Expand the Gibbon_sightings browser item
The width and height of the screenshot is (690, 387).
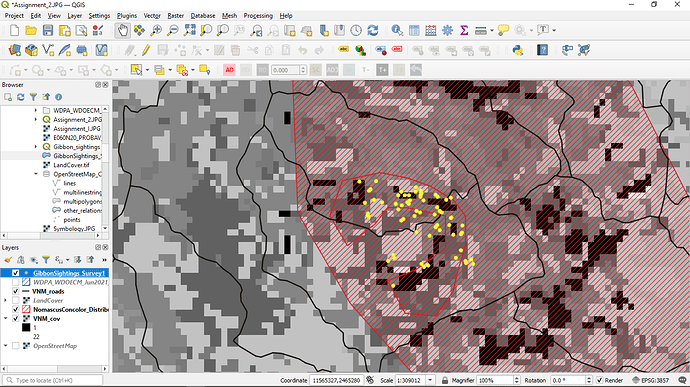[x=36, y=147]
